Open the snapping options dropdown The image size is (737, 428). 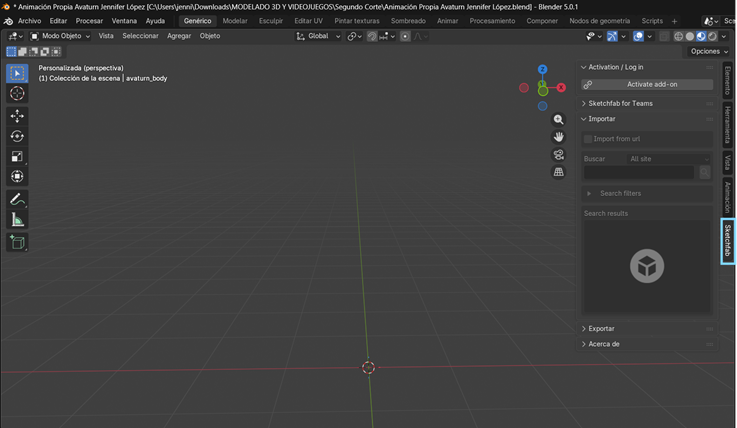coord(388,36)
